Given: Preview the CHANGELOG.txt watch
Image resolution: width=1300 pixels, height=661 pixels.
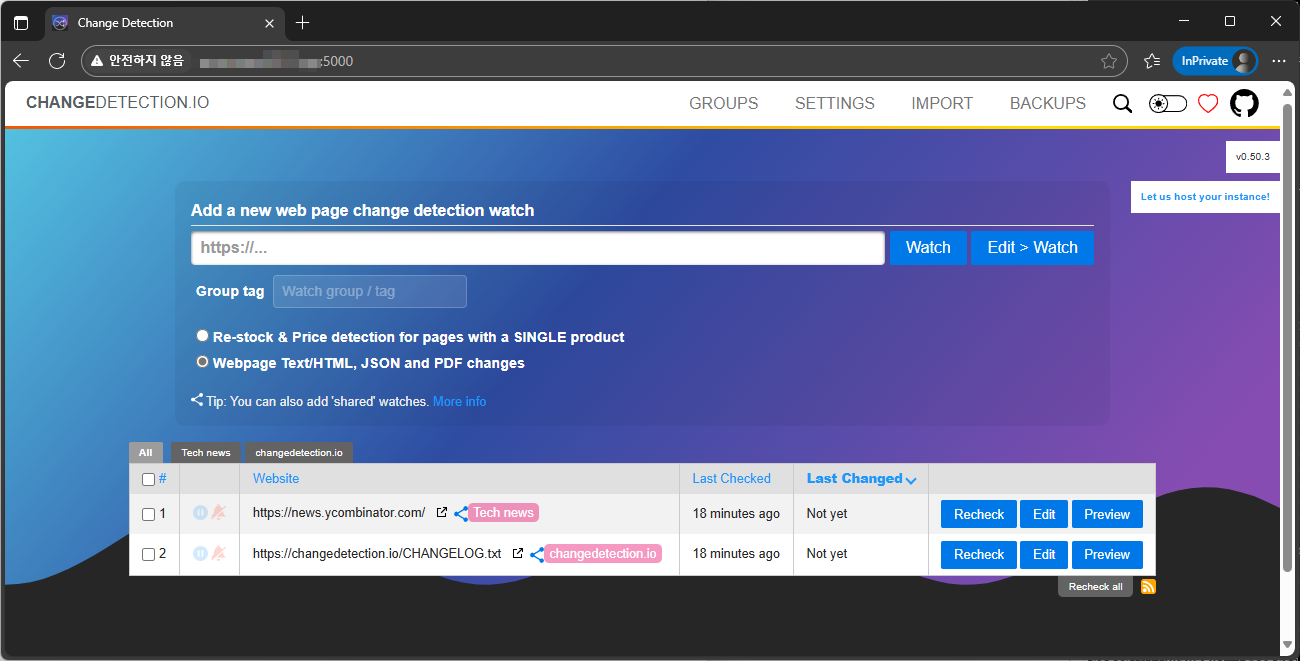Looking at the screenshot, I should (1107, 554).
